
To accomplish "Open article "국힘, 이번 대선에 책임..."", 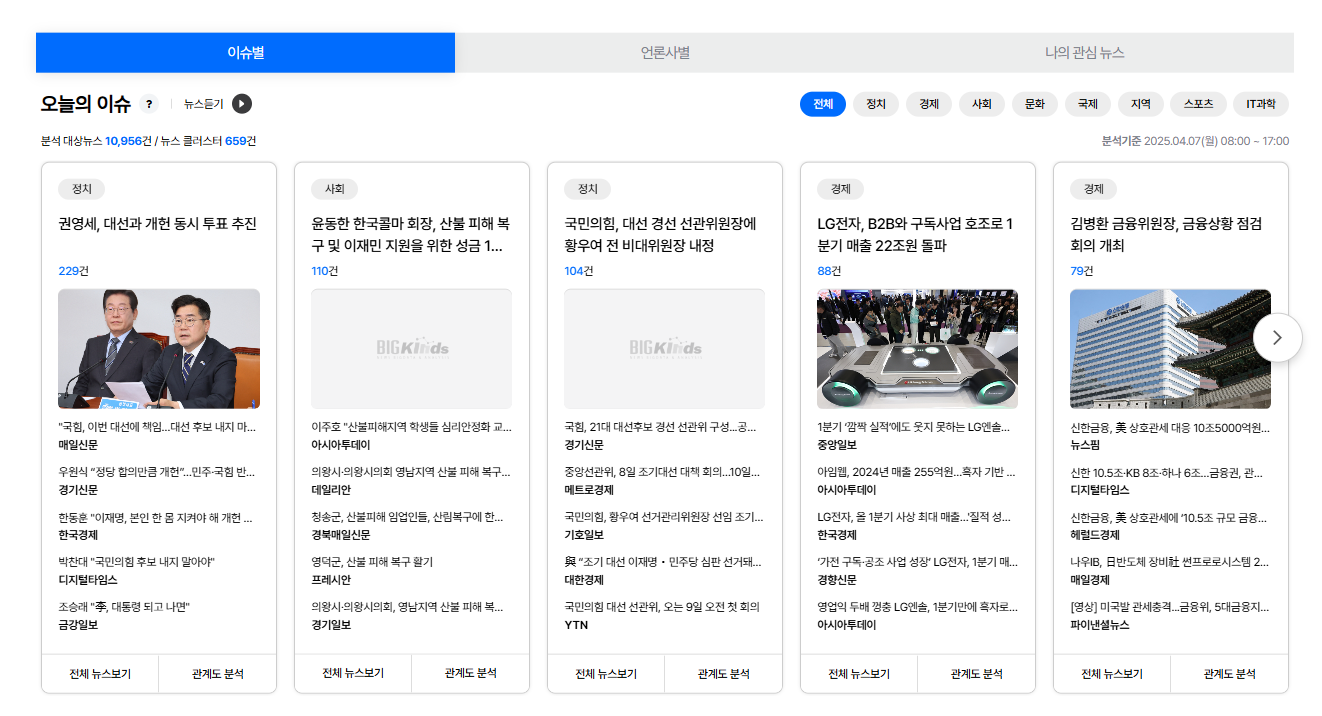I will [157, 427].
